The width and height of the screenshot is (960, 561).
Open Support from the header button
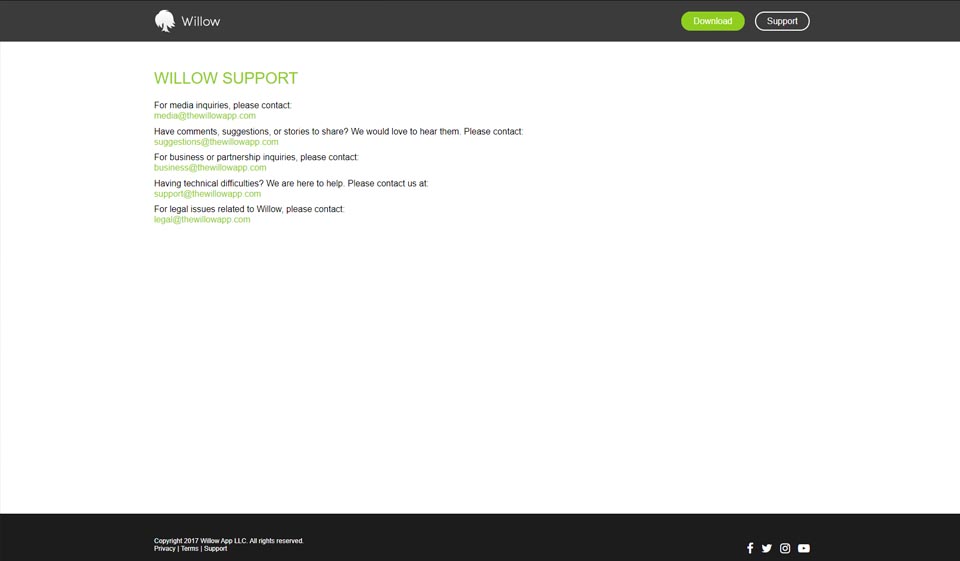(x=781, y=21)
